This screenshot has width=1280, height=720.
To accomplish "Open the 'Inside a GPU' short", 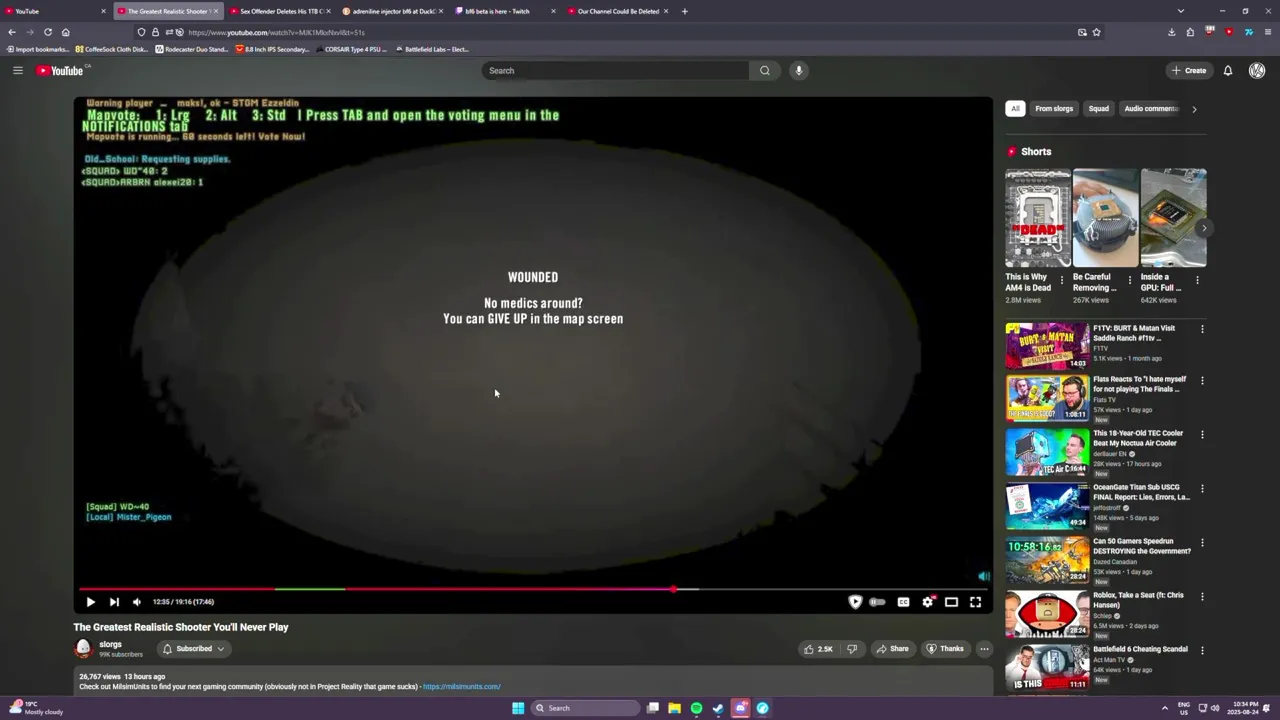I will (1173, 218).
